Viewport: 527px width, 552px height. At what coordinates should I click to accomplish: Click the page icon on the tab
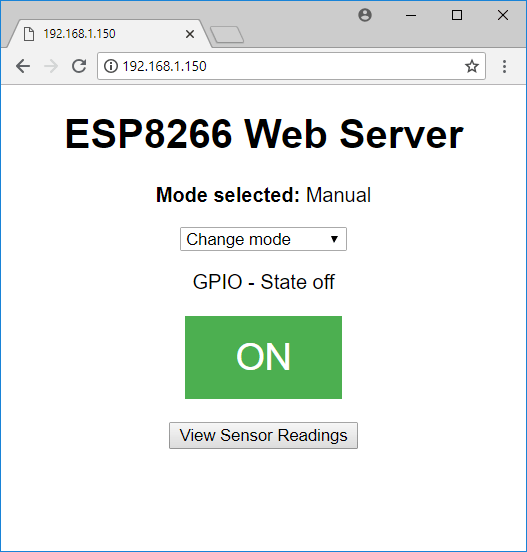[x=29, y=34]
